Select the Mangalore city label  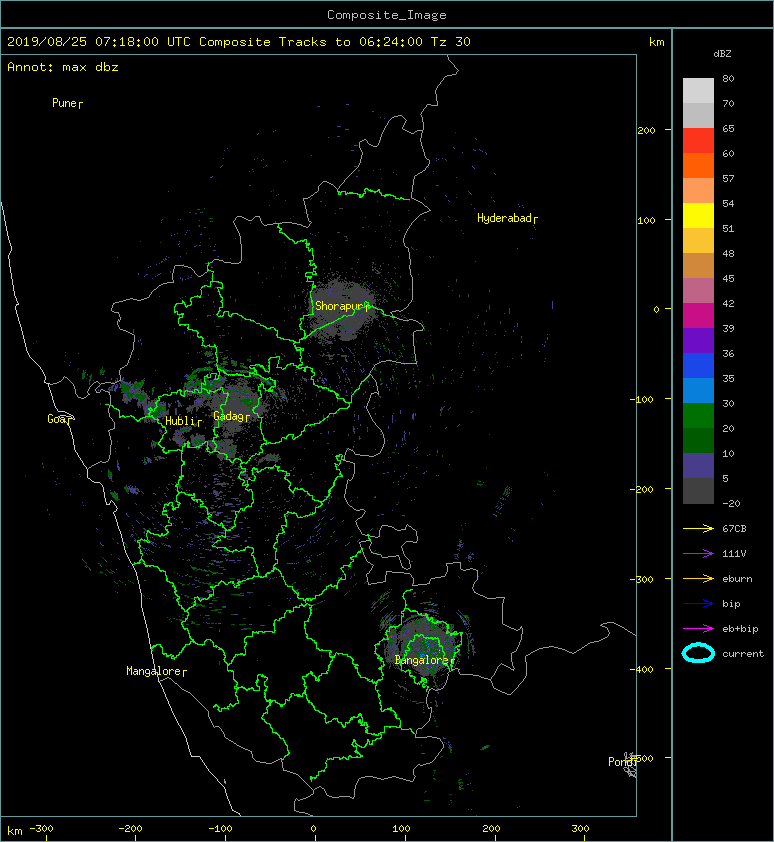[154, 671]
